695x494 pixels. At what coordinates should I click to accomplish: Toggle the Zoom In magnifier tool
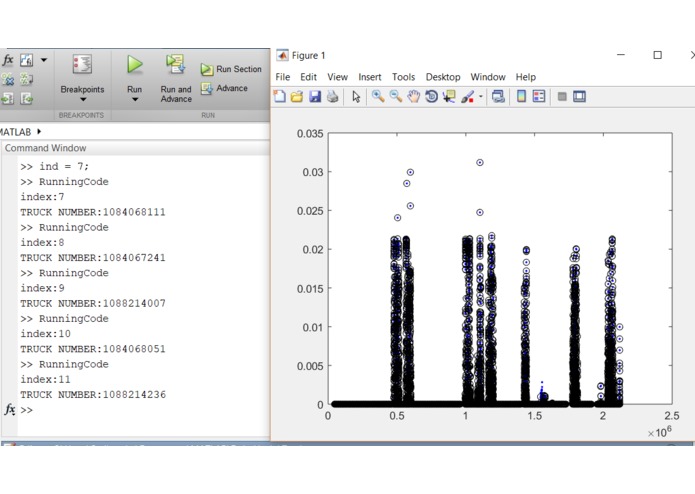point(378,96)
